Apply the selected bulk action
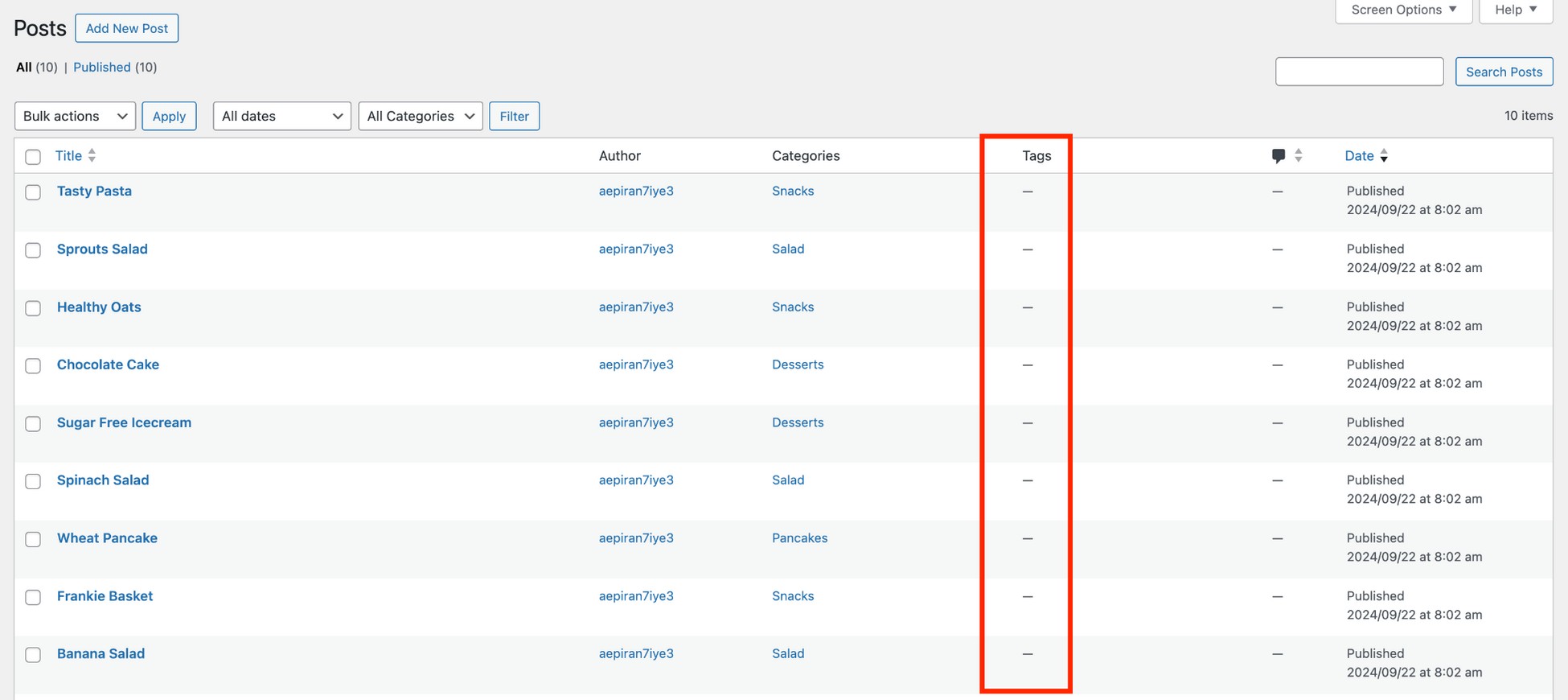 pos(169,116)
